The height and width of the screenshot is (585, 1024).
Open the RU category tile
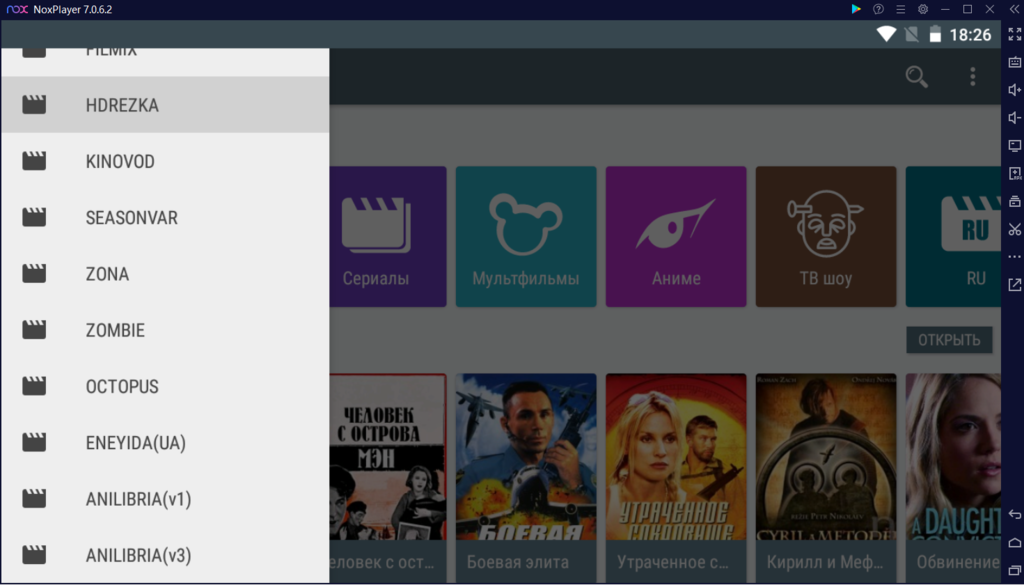point(953,236)
